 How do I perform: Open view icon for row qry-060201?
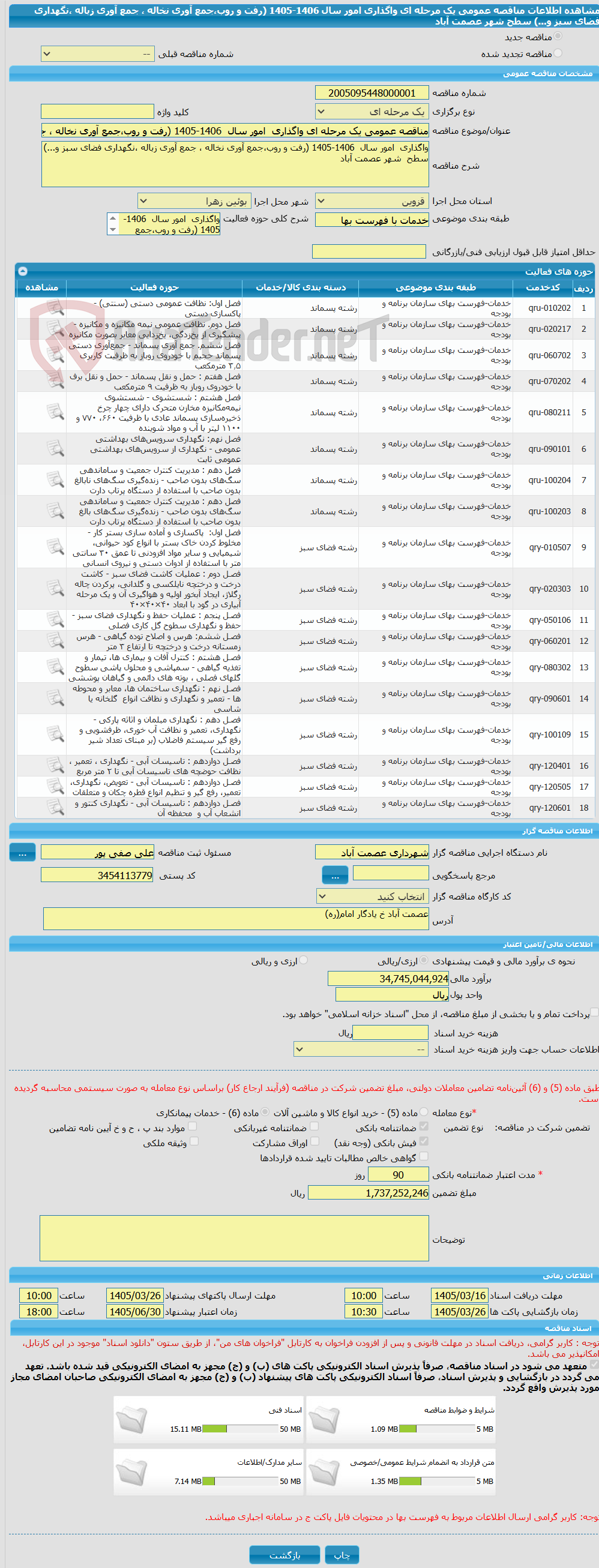[x=55, y=641]
